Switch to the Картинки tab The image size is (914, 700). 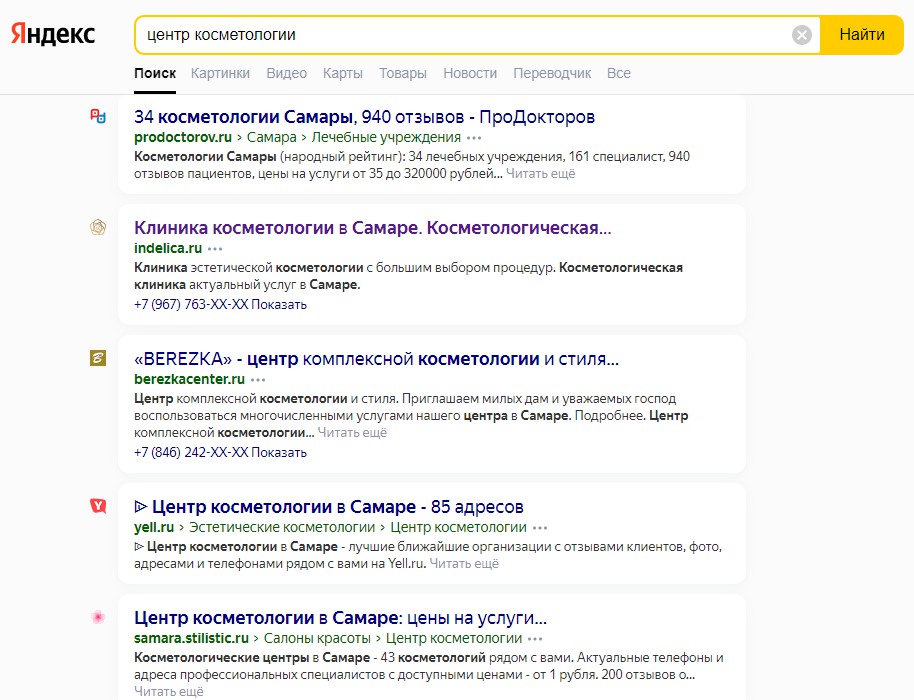pos(220,73)
